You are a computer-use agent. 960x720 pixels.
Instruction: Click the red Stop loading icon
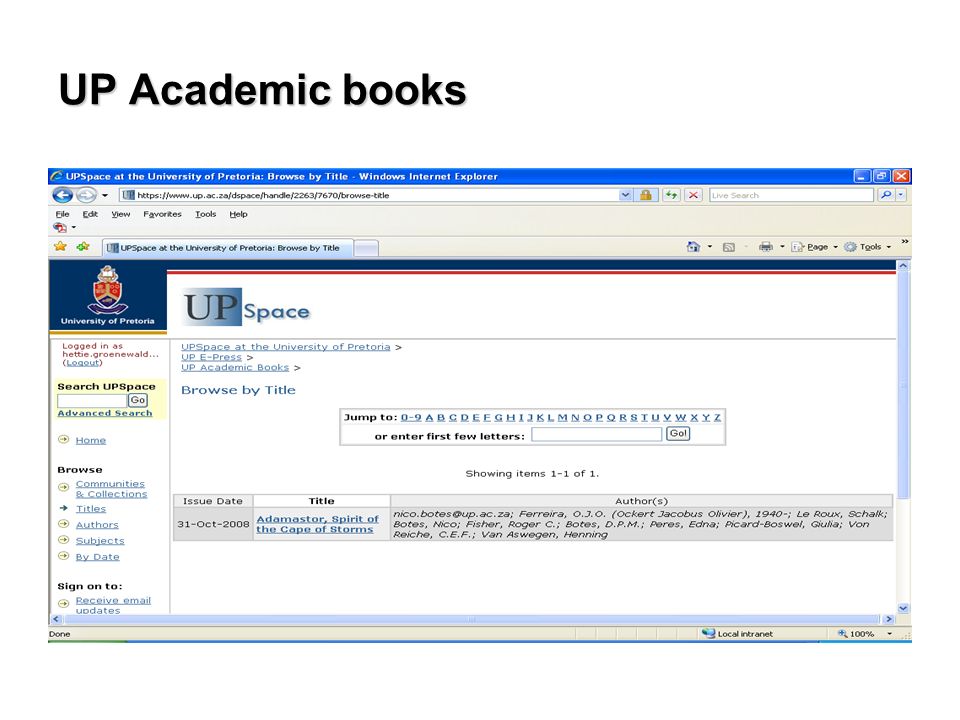[x=693, y=195]
